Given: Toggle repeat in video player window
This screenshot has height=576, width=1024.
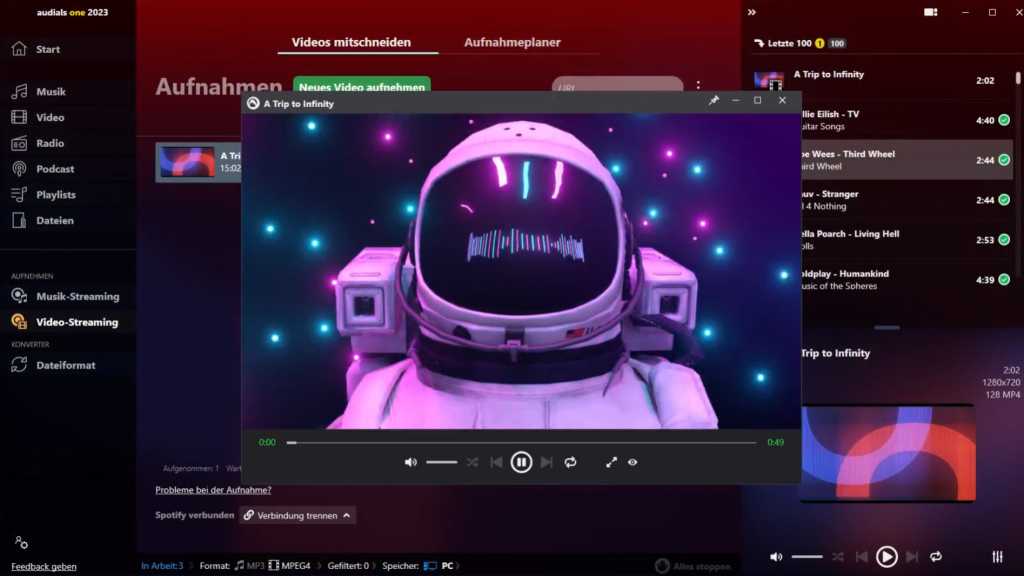Looking at the screenshot, I should pos(571,462).
